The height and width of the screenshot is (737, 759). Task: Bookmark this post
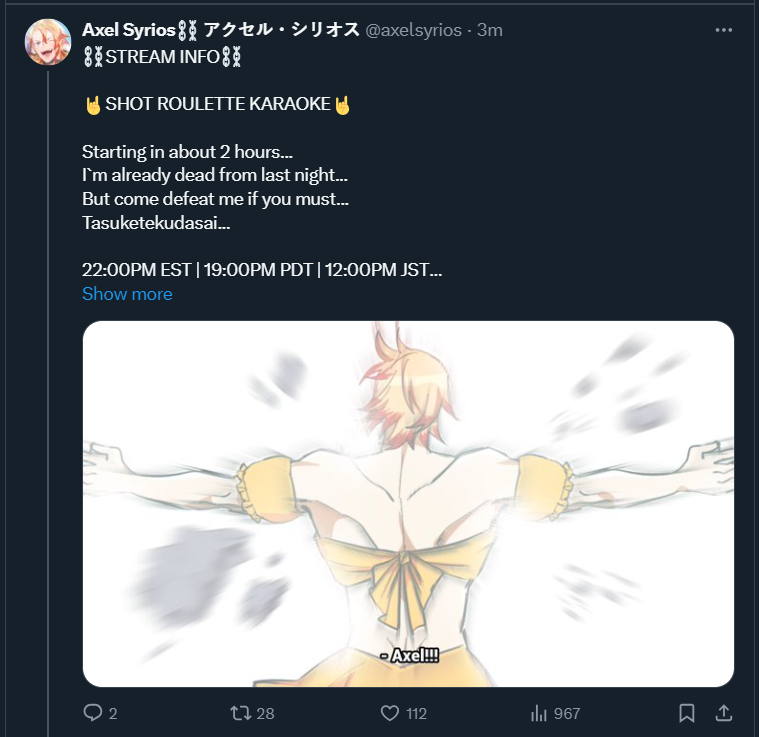click(x=686, y=713)
